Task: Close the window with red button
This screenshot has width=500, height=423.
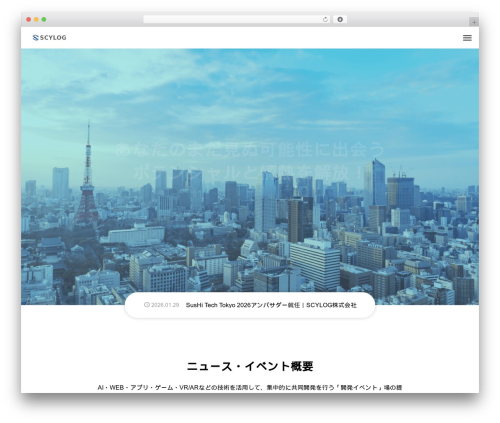Action: [29, 20]
